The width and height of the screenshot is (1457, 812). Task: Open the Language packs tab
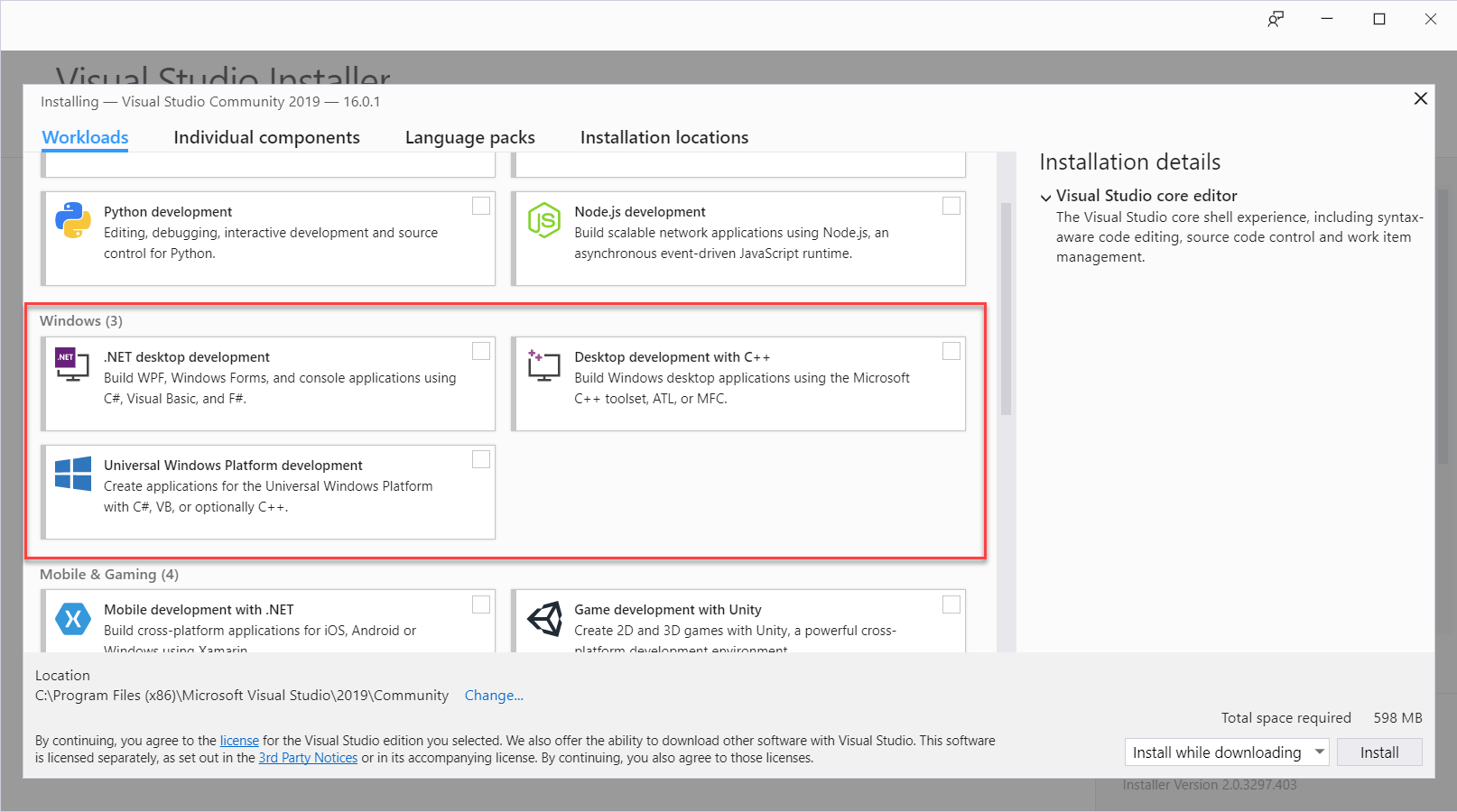[x=469, y=138]
